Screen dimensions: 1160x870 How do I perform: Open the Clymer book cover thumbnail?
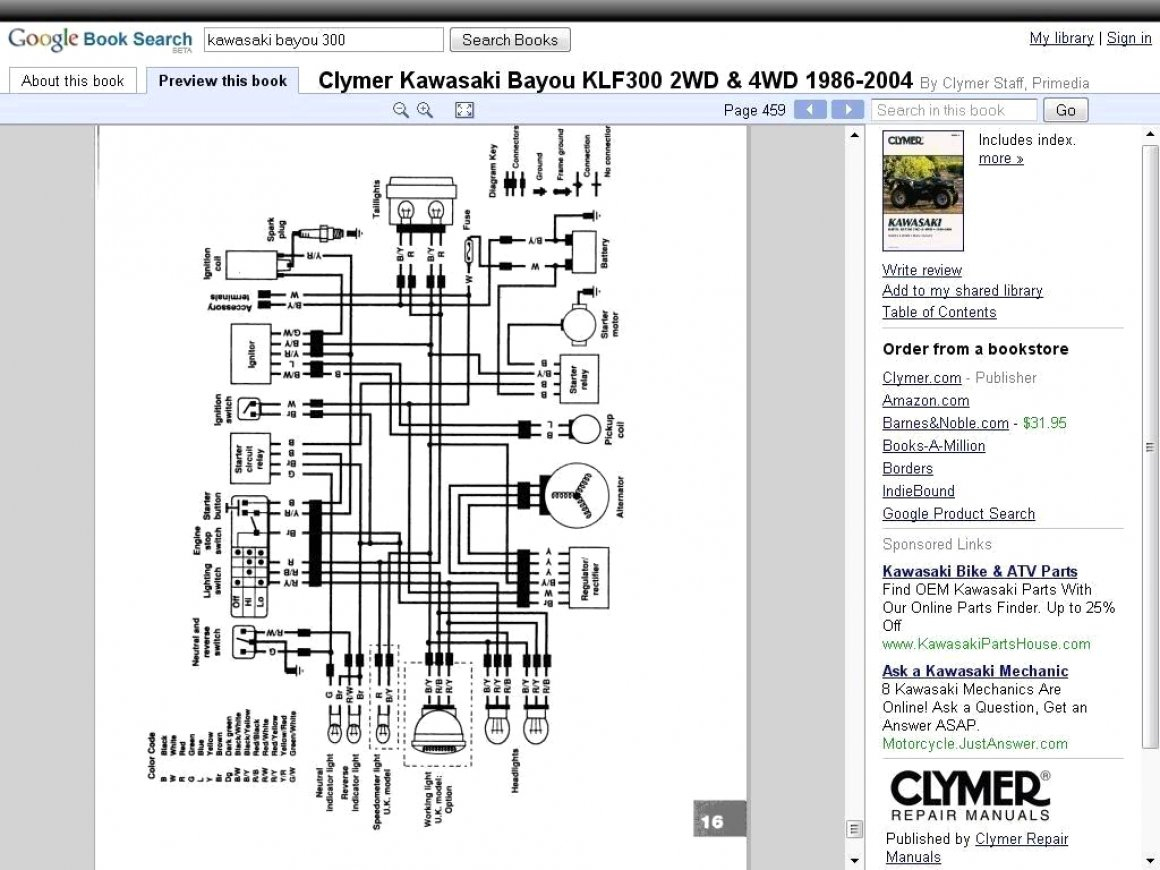(x=922, y=190)
